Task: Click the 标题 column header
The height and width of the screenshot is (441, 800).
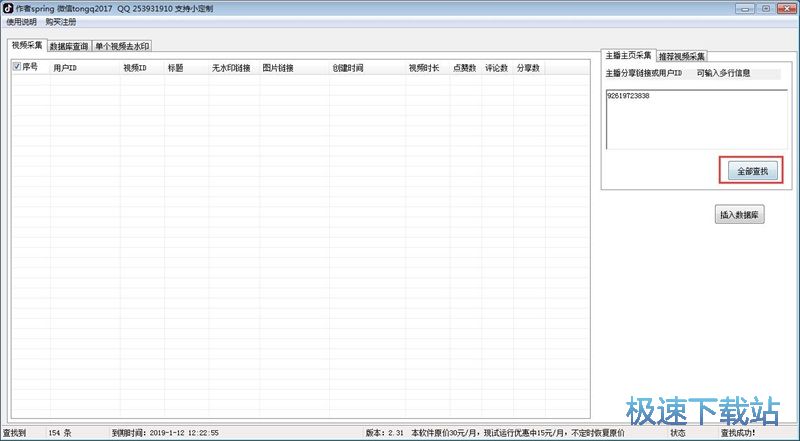Action: click(186, 68)
